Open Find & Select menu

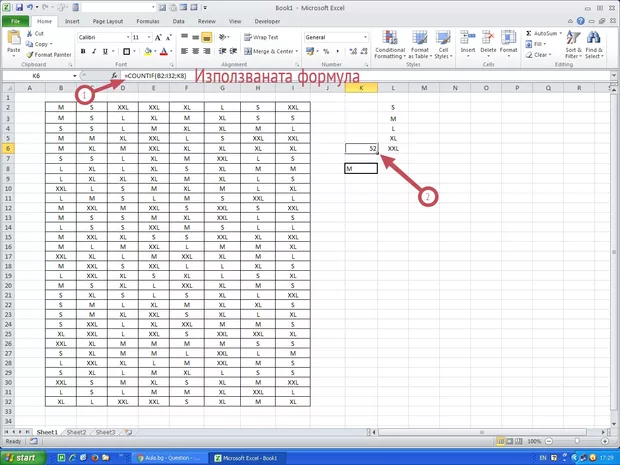click(594, 45)
